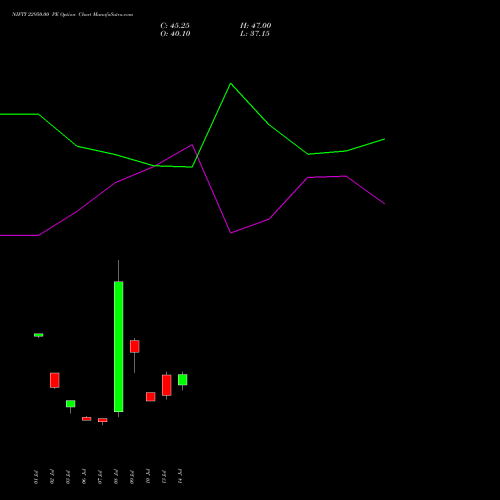
Task: Click the '08 Jul' date axis label
Action: click(x=116, y=477)
